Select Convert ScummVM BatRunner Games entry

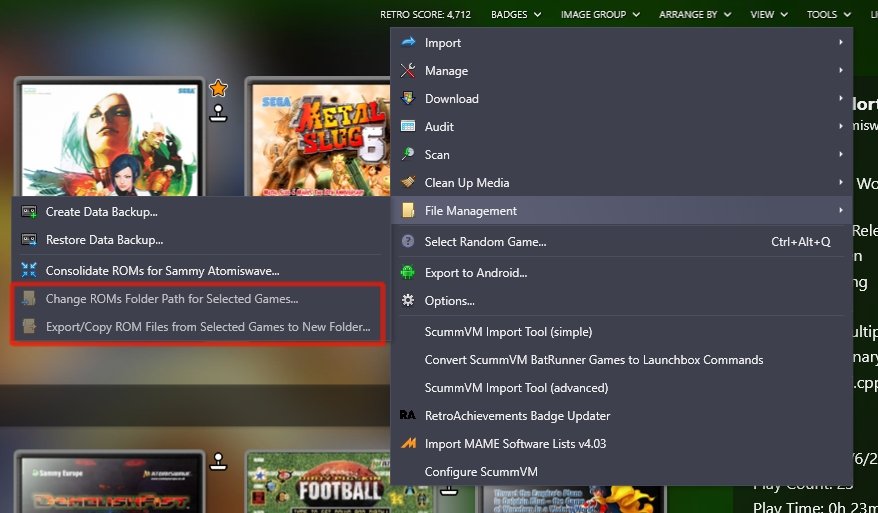pos(622,360)
